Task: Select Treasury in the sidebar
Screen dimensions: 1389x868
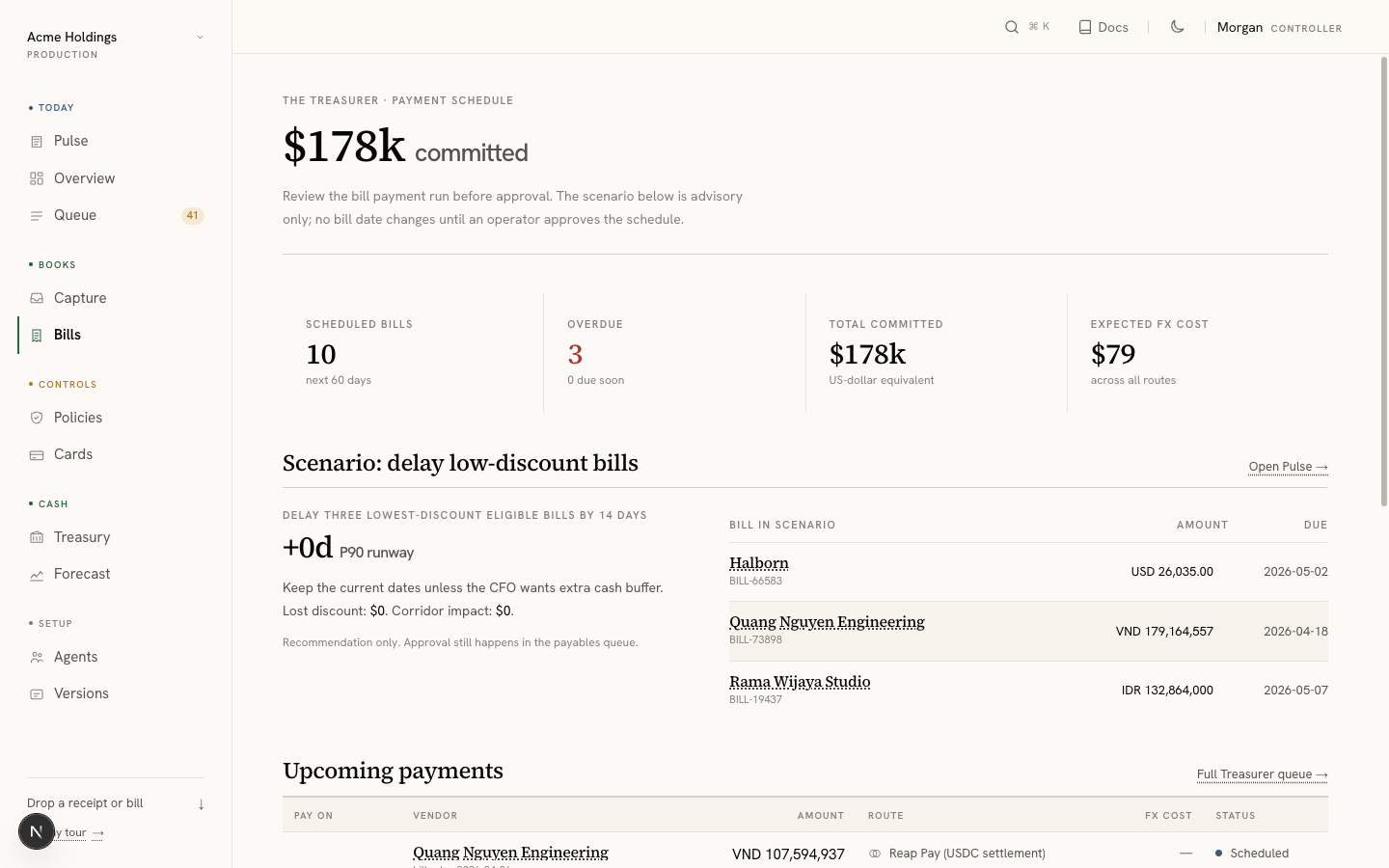Action: point(116,537)
